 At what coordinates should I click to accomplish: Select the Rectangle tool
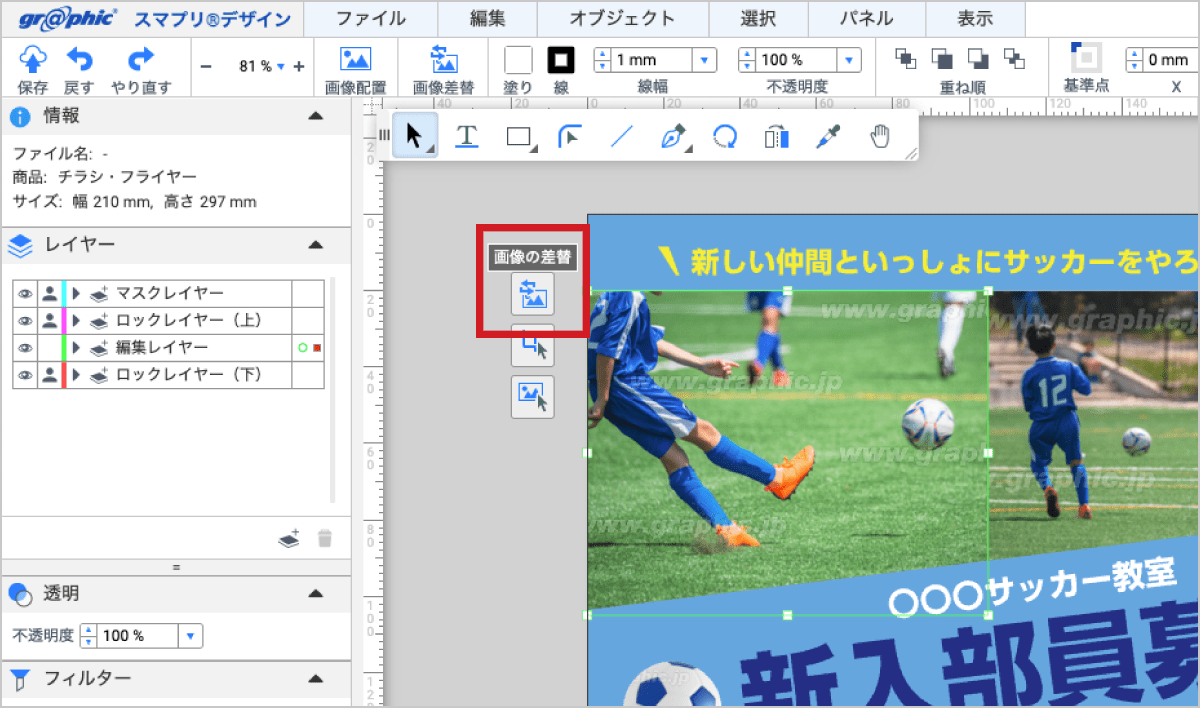pos(518,135)
